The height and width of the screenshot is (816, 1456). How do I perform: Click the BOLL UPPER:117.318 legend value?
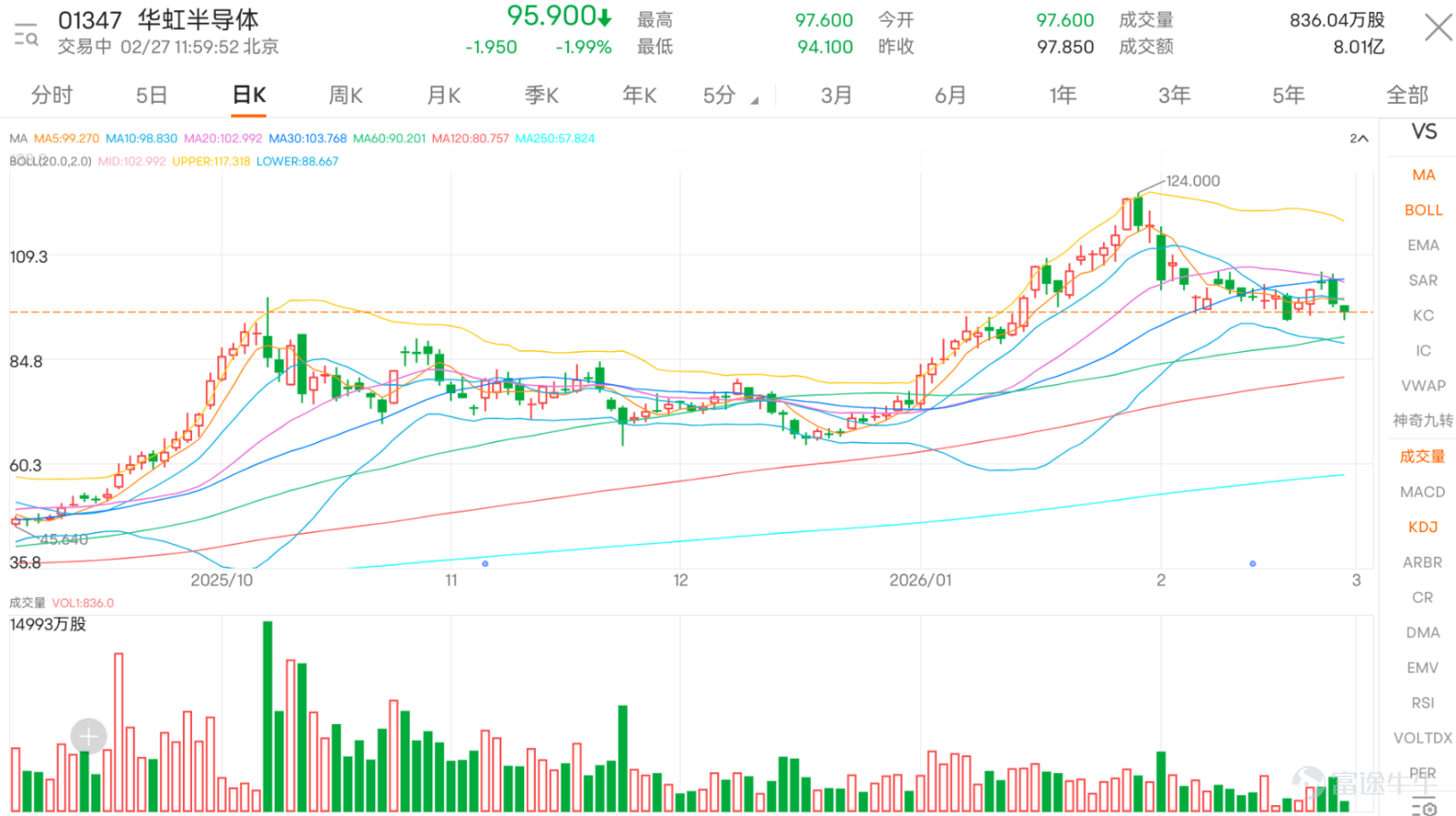pyautogui.click(x=211, y=161)
